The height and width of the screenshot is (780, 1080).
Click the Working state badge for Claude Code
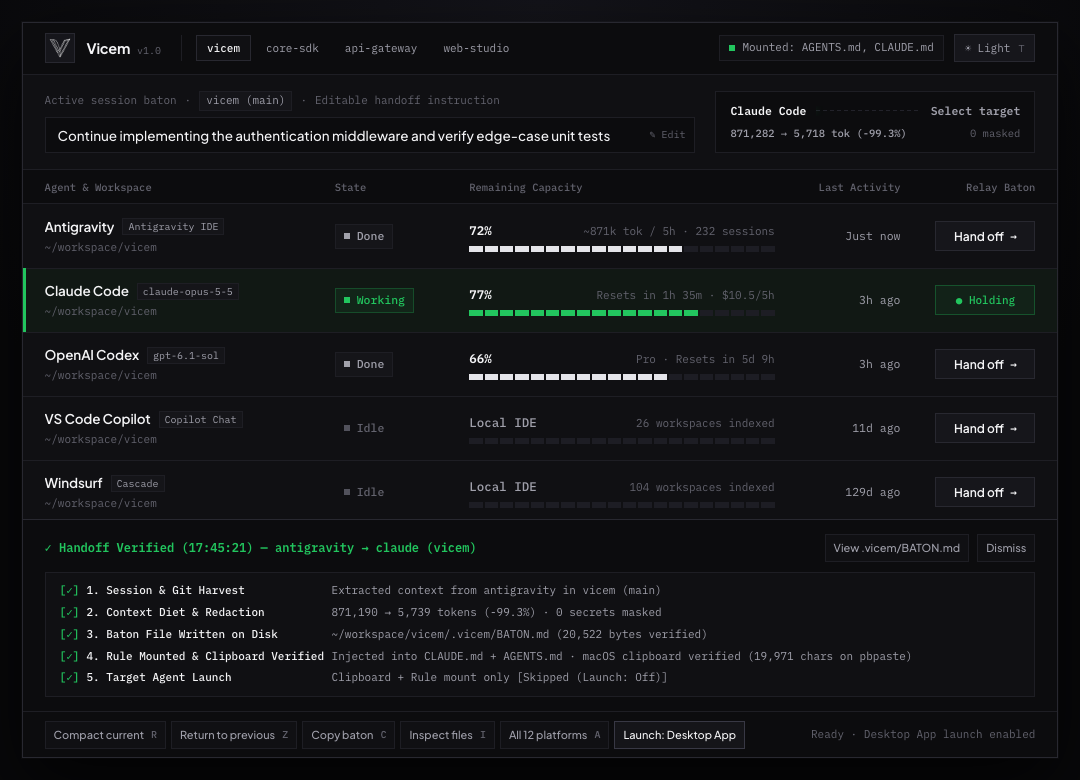click(x=374, y=300)
